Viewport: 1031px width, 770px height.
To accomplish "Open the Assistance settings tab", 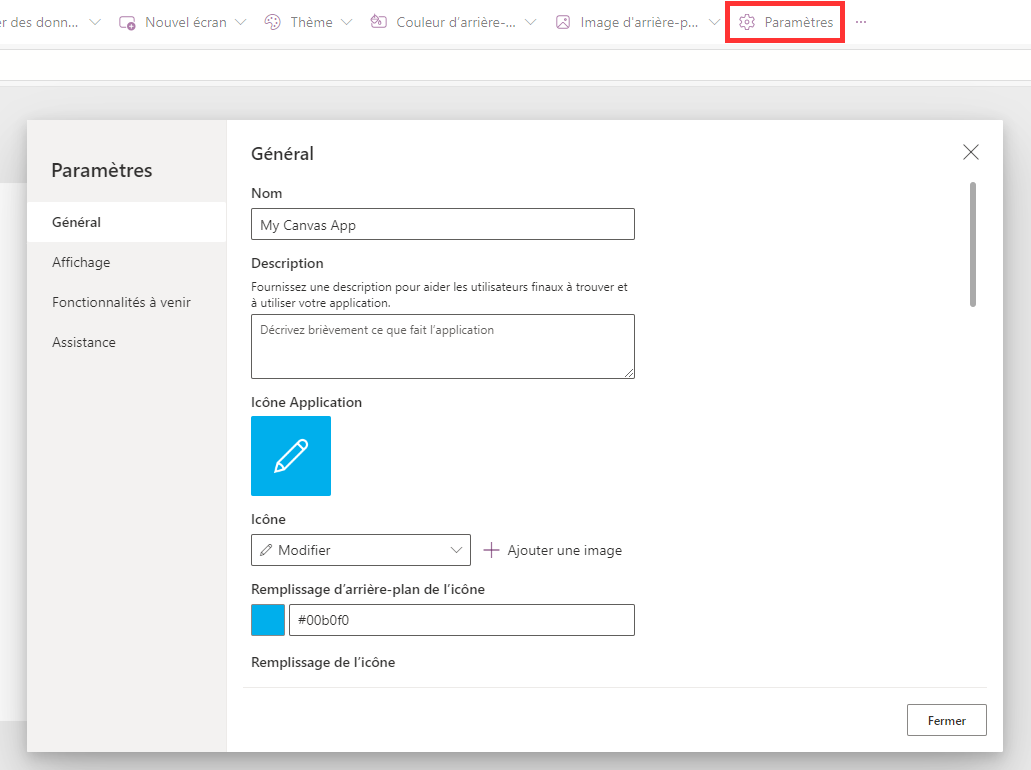I will click(x=127, y=343).
